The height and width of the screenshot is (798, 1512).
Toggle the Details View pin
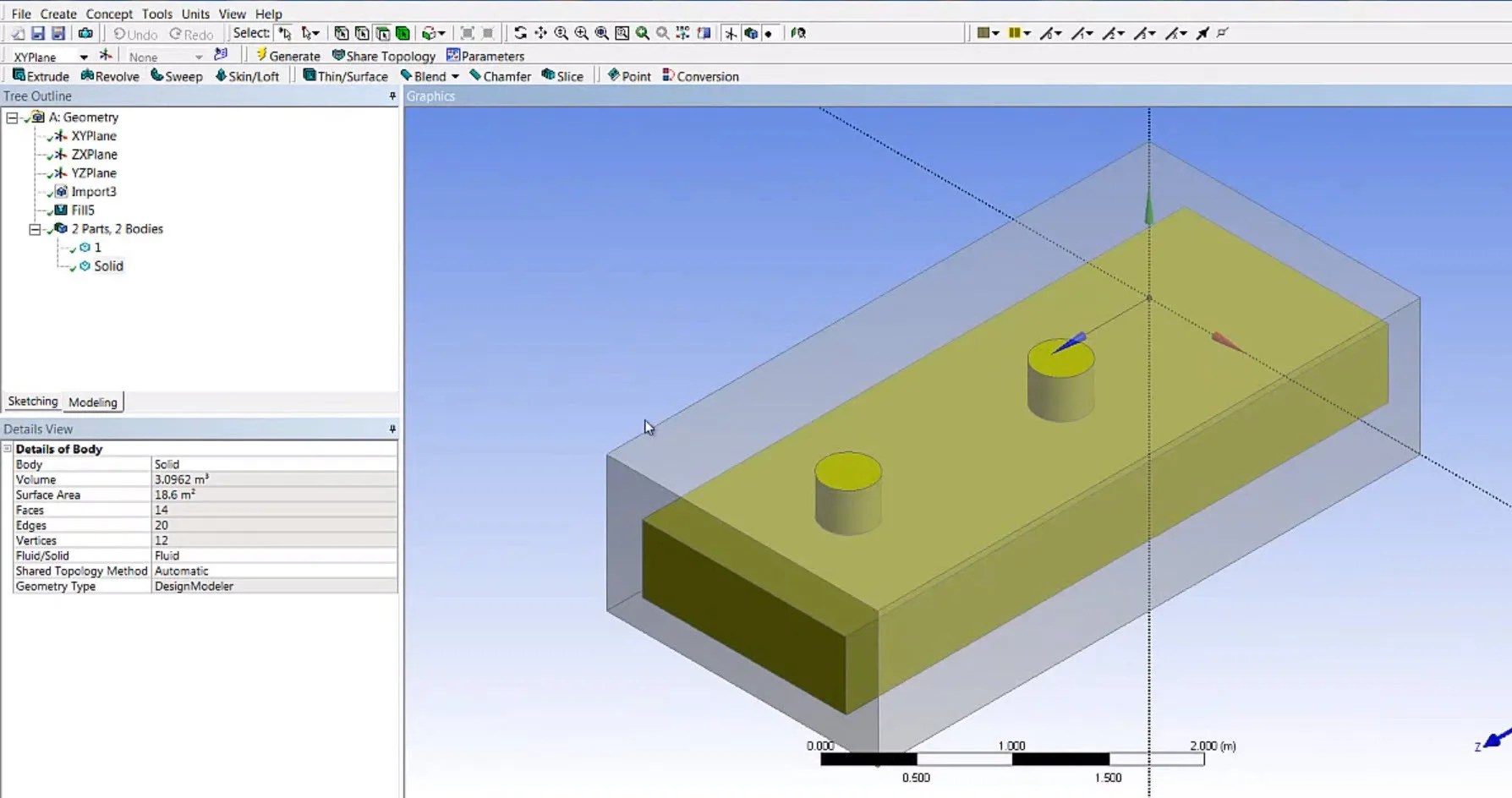click(x=392, y=429)
